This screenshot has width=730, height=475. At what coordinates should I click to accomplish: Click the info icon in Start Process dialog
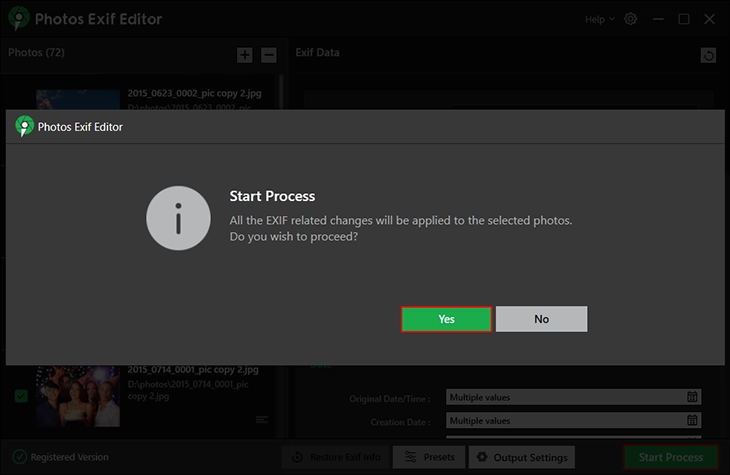tap(178, 217)
